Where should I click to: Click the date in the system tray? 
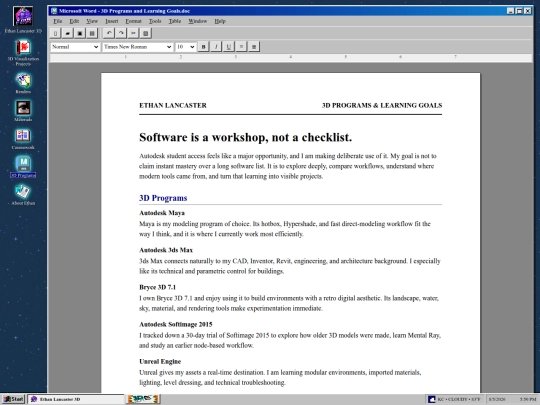pos(496,399)
